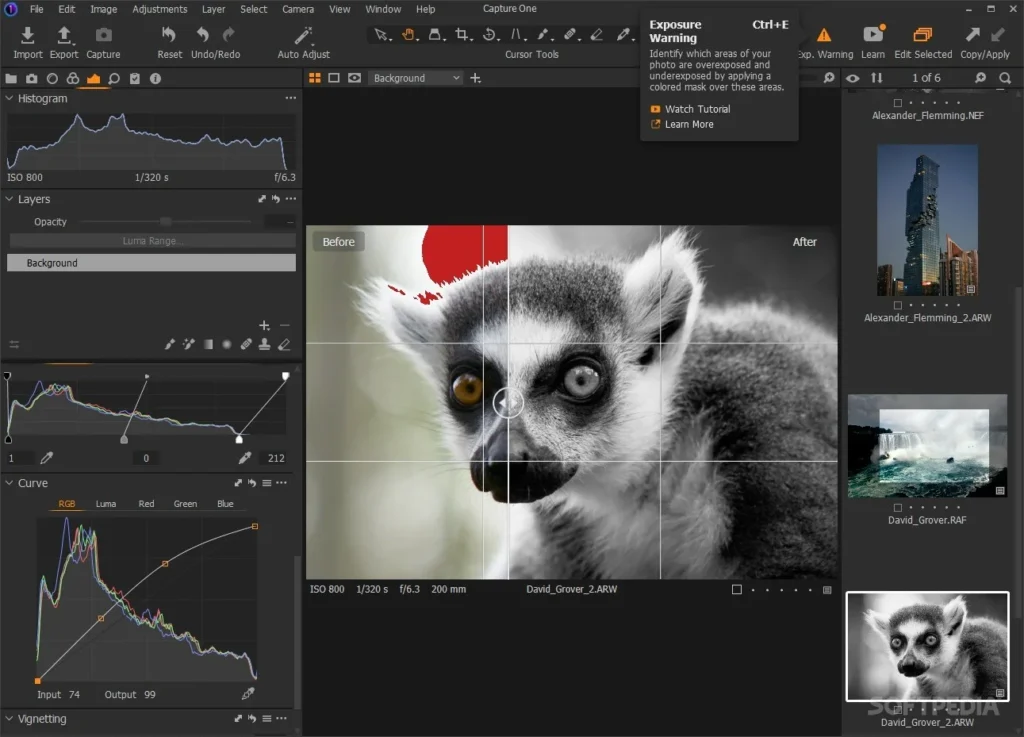Open the Camera menu
The image size is (1024, 737).
pyautogui.click(x=297, y=9)
